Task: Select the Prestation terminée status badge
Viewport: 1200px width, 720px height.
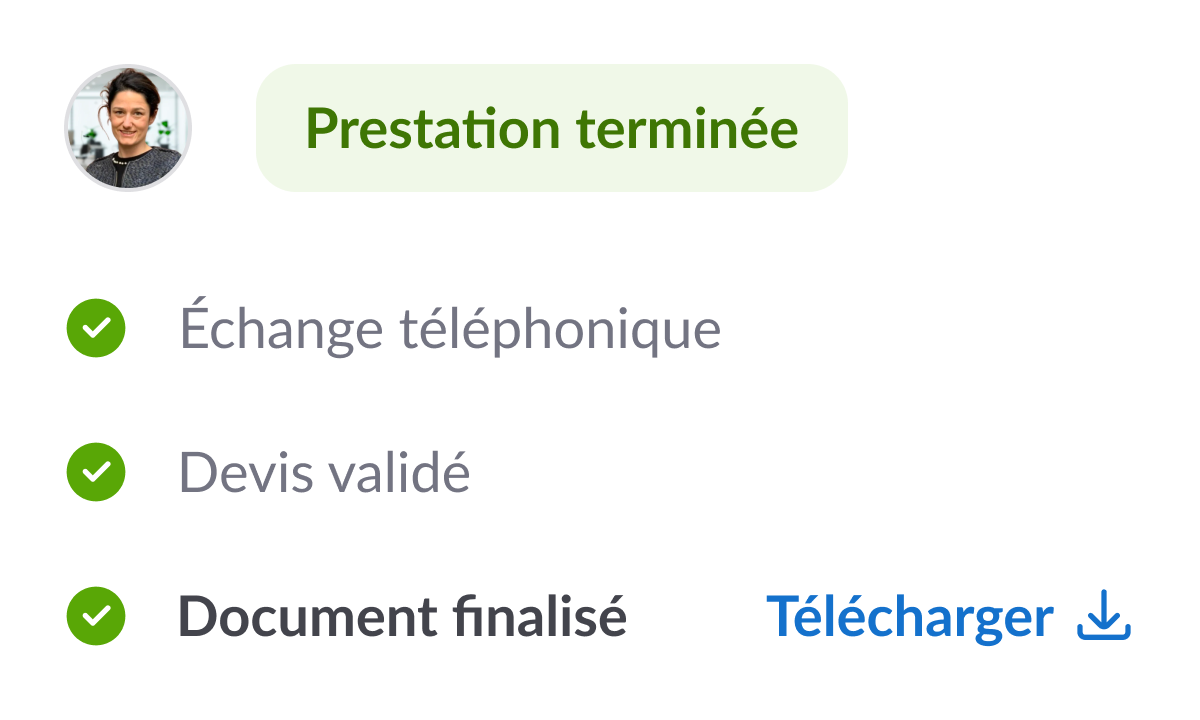Action: coord(551,128)
